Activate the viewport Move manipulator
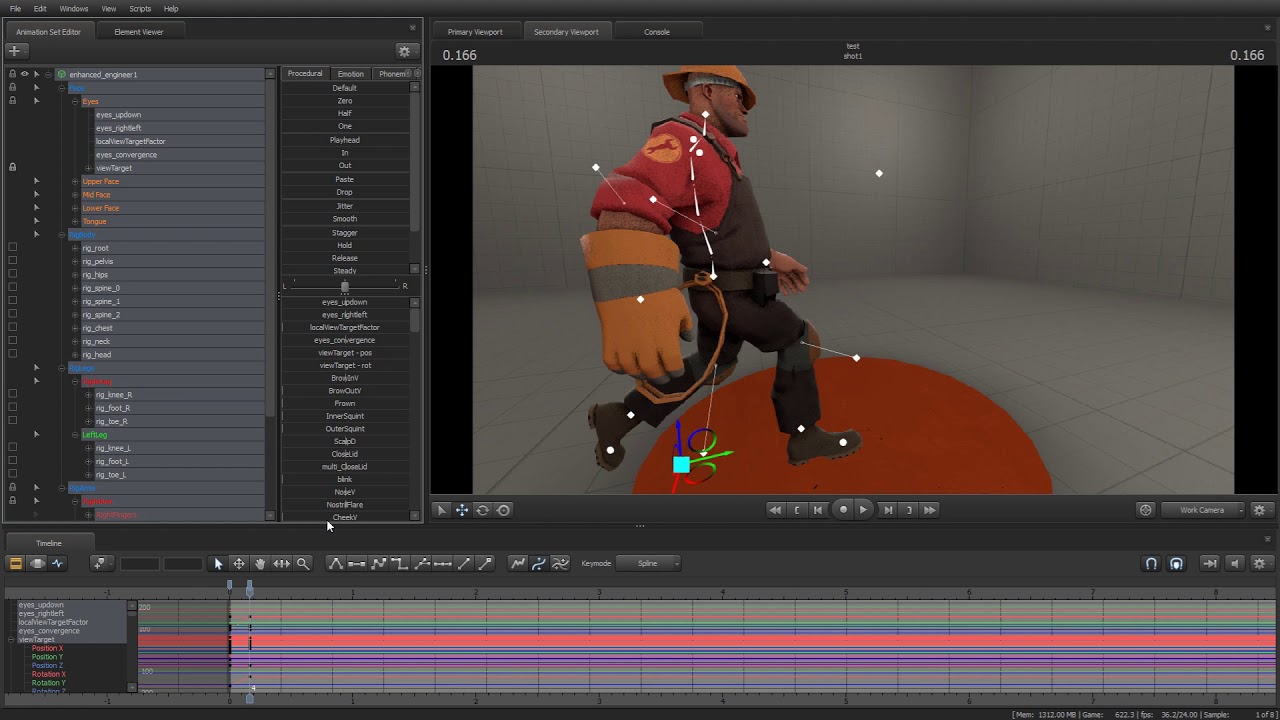This screenshot has height=720, width=1280. pyautogui.click(x=462, y=510)
